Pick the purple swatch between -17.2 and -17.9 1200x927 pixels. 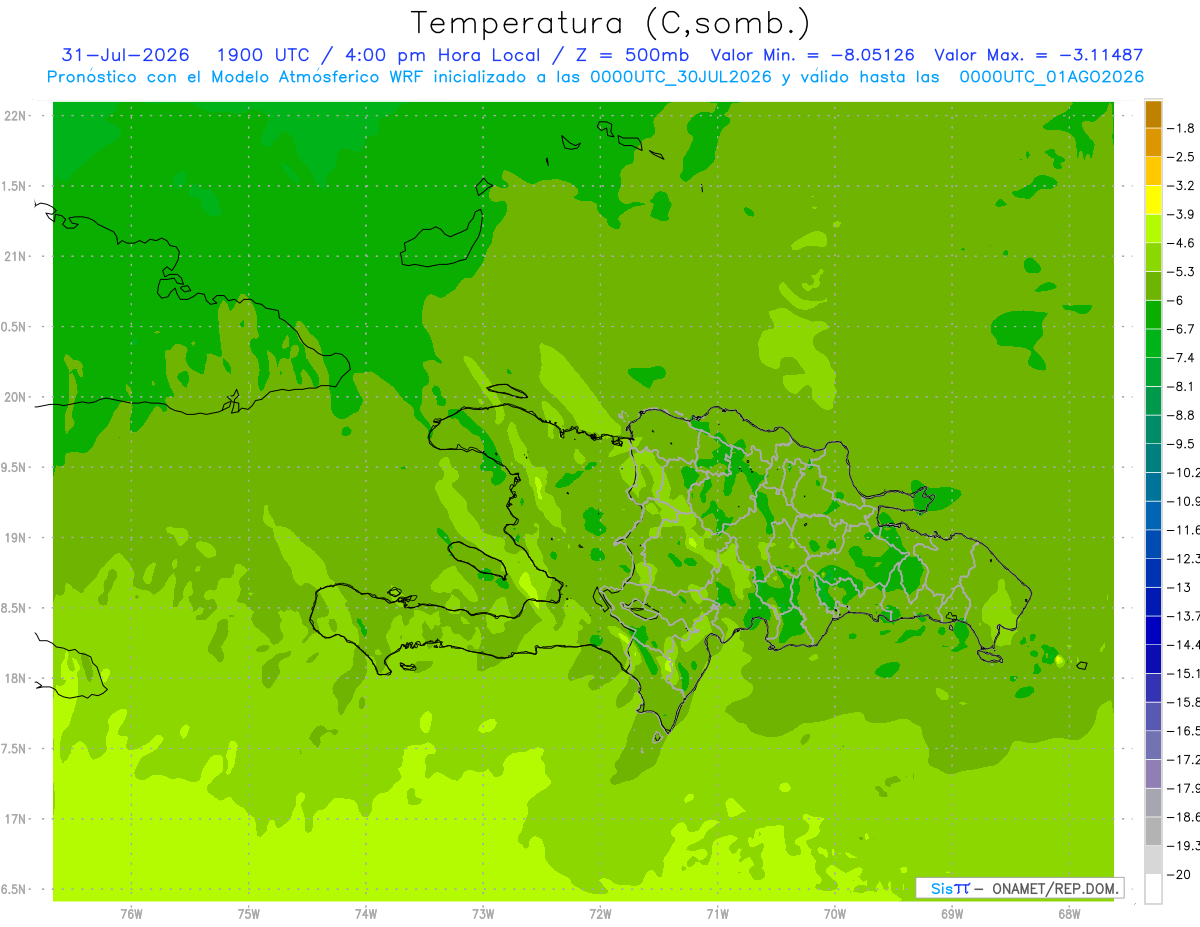[x=1153, y=774]
